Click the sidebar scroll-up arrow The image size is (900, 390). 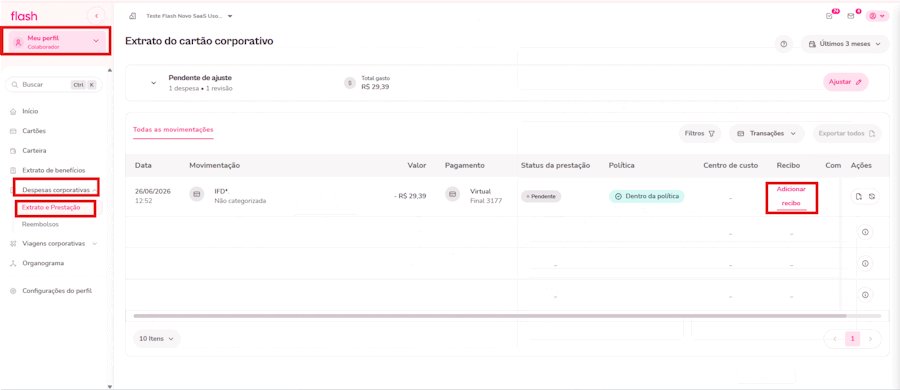(110, 69)
